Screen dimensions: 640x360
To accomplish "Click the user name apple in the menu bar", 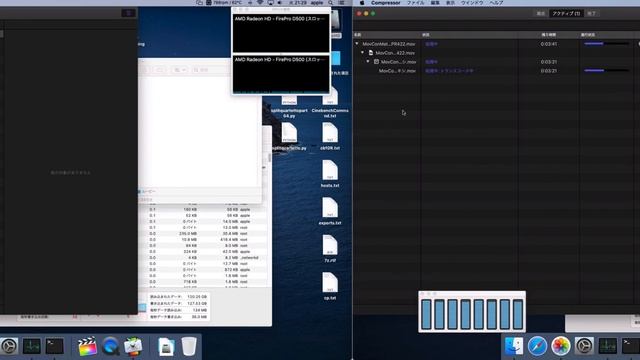I will pyautogui.click(x=317, y=3).
